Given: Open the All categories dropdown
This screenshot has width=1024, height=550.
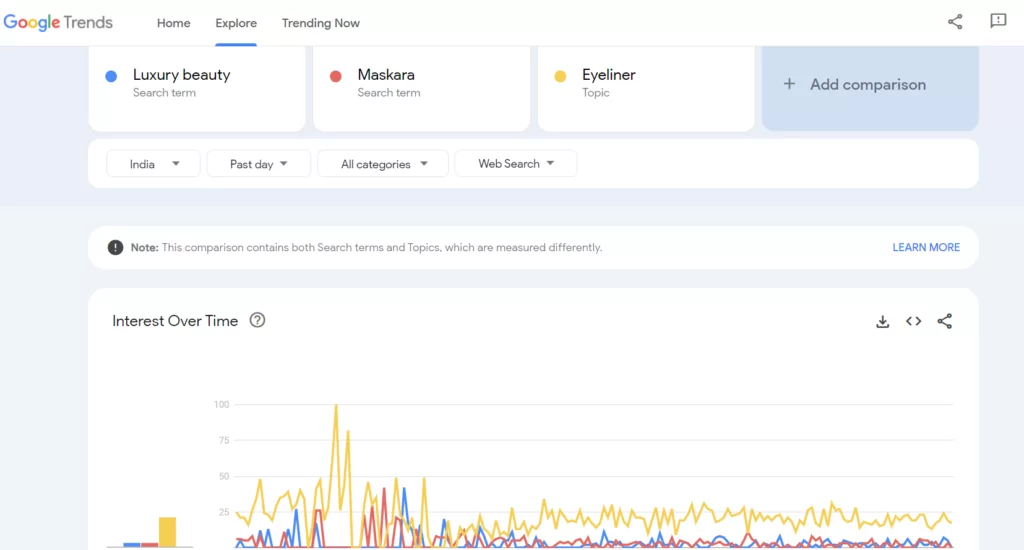Looking at the screenshot, I should pyautogui.click(x=383, y=164).
